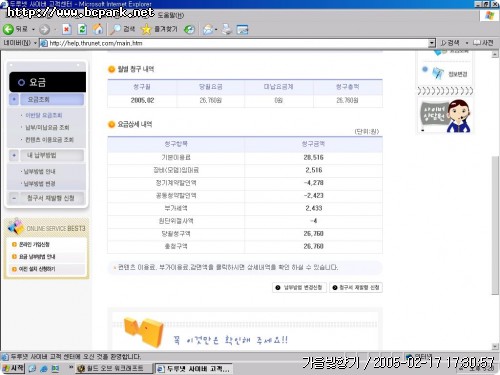Open the Windows 시작 start button
The width and height of the screenshot is (500, 375).
click(x=13, y=368)
